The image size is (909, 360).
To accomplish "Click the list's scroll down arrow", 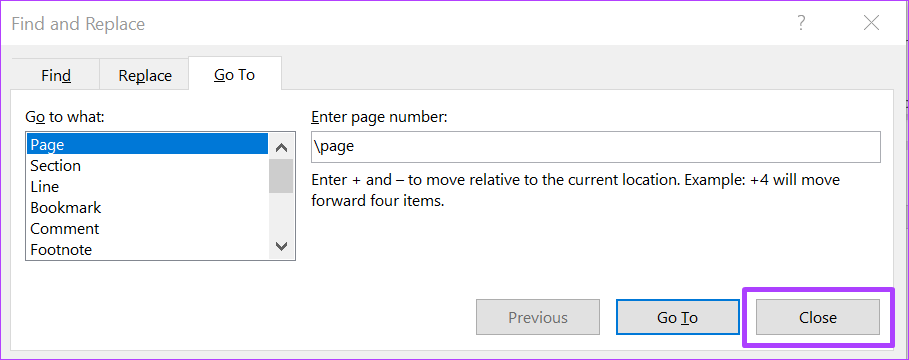I will pos(281,246).
